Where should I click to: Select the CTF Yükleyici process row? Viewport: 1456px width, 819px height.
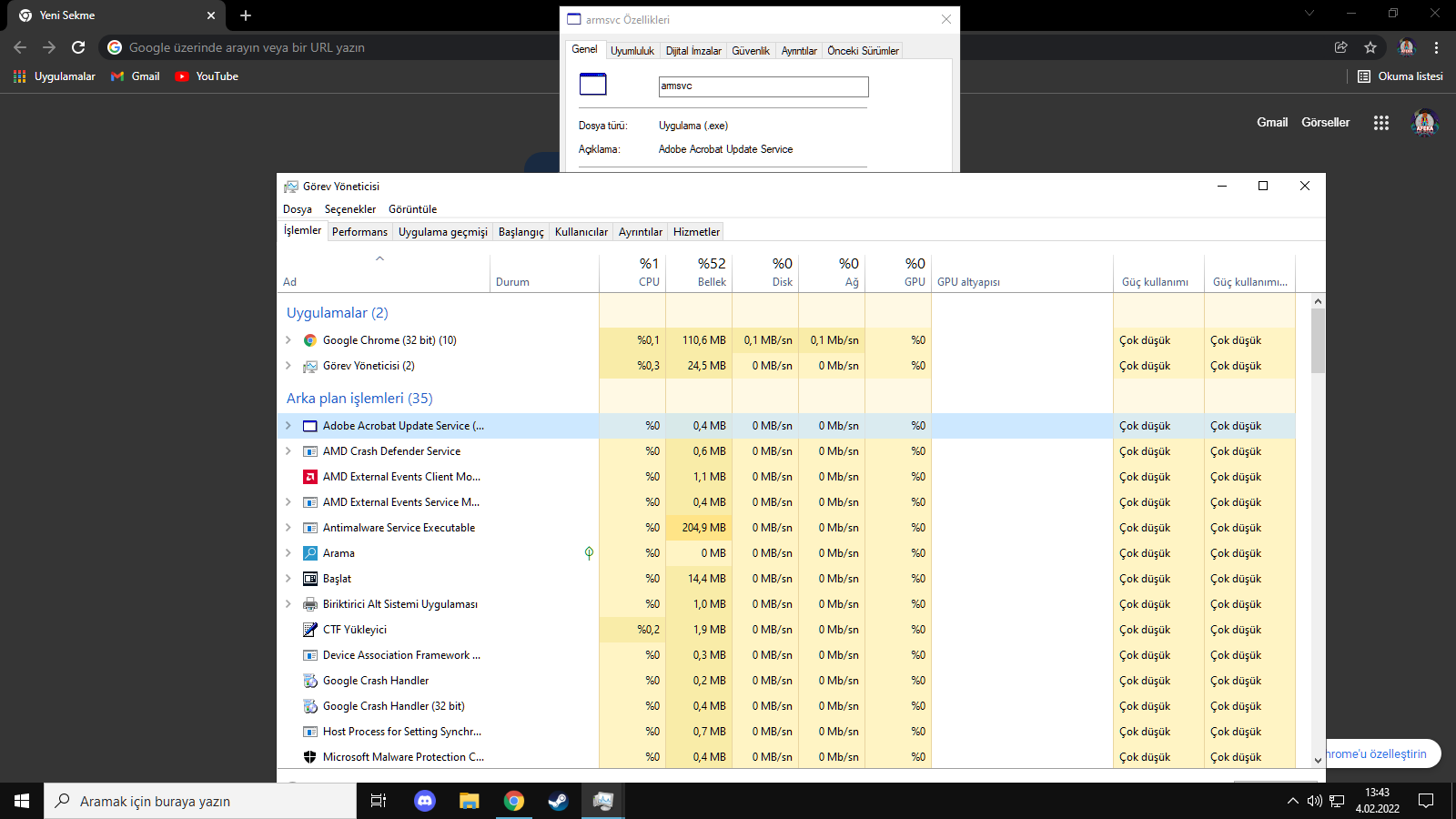[x=355, y=630]
